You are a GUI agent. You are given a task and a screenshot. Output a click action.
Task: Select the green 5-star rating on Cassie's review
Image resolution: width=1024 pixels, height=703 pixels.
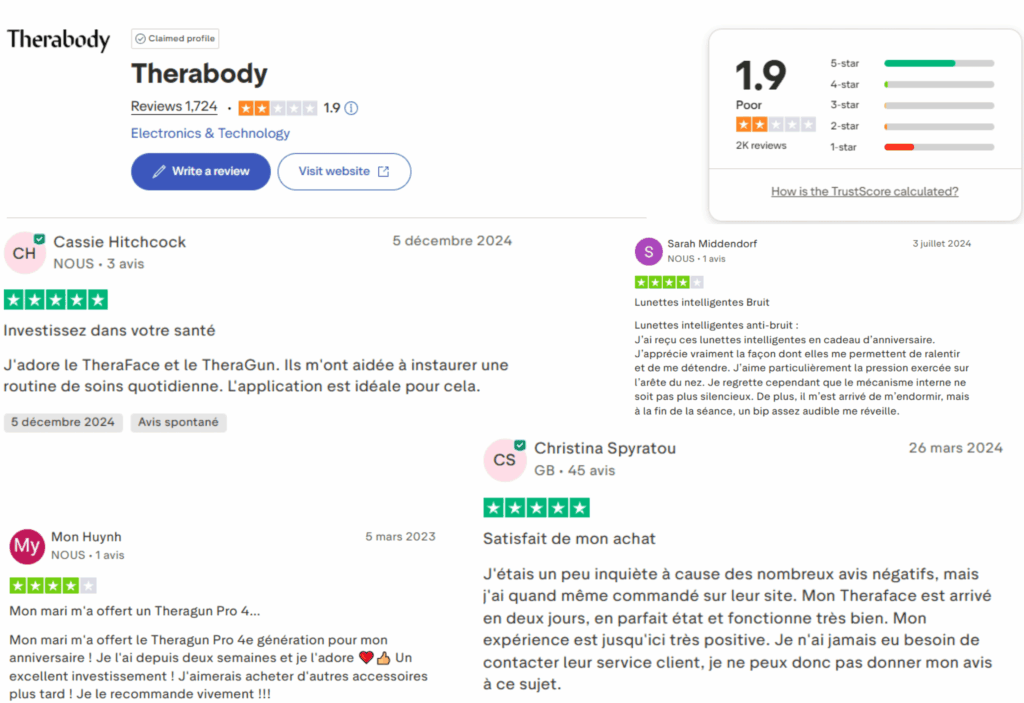[x=55, y=299]
